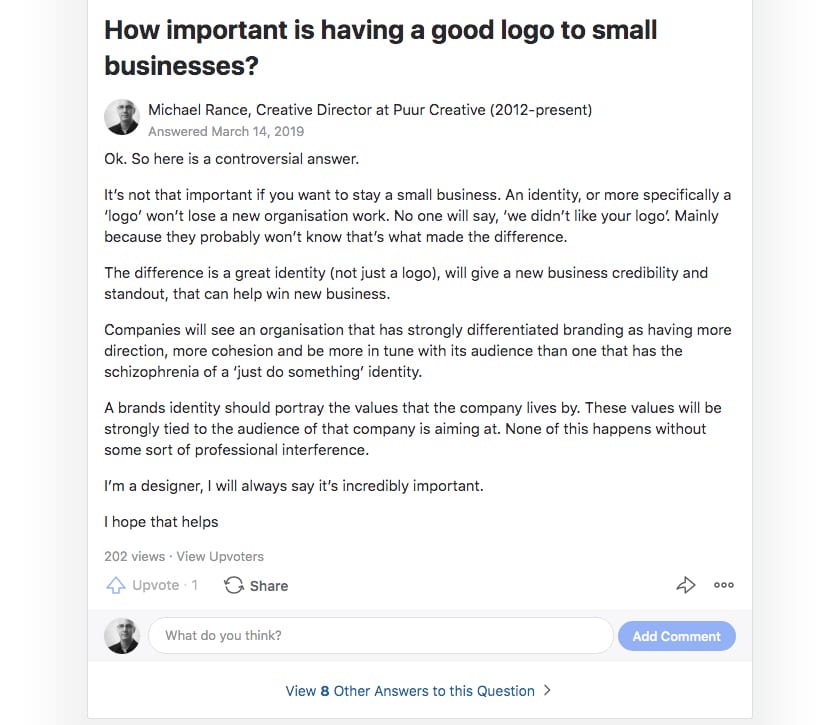The width and height of the screenshot is (840, 725).
Task: Open the author's profile photo in answer header
Action: click(x=122, y=117)
